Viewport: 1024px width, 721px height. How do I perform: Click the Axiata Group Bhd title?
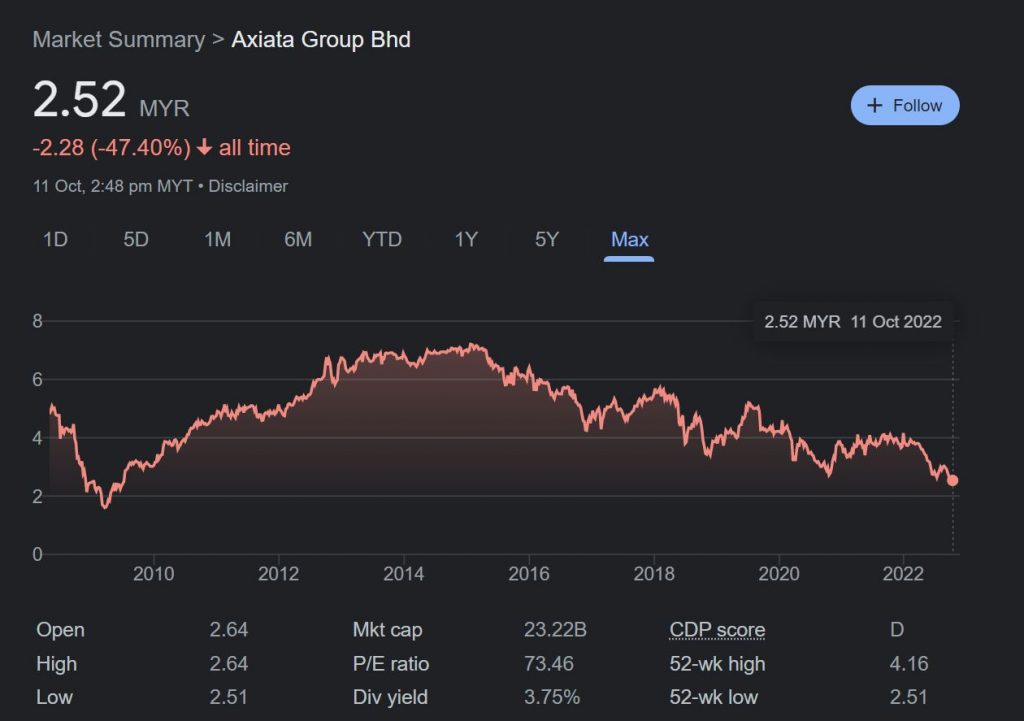coord(321,40)
